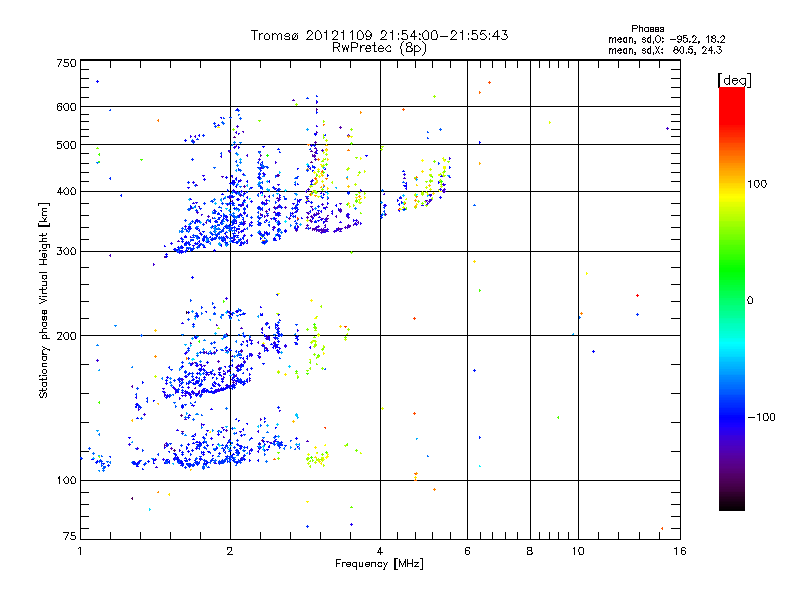Click the 'Frequency [MHz]' axis label

[x=379, y=564]
